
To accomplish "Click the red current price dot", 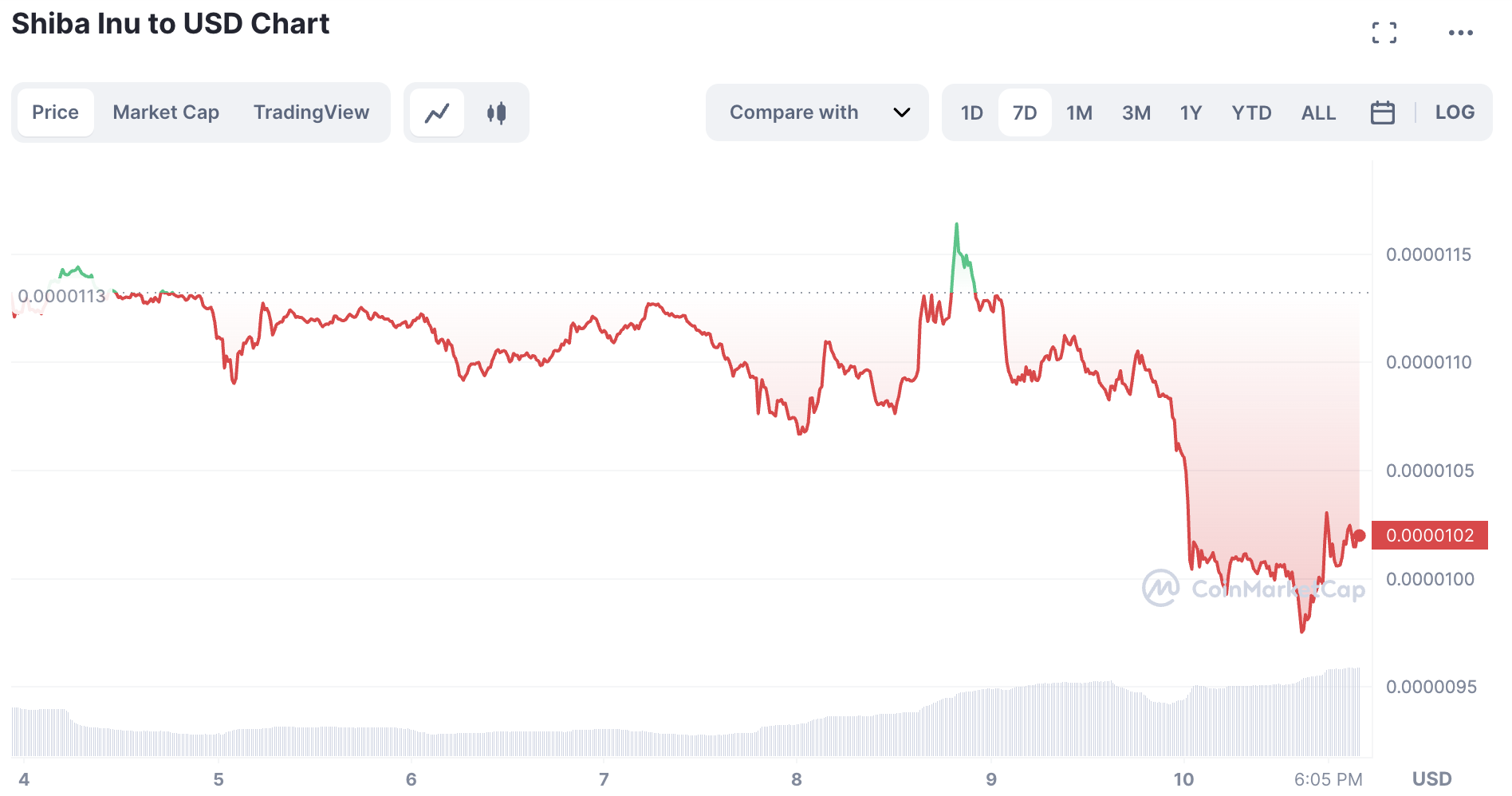I will (x=1360, y=536).
